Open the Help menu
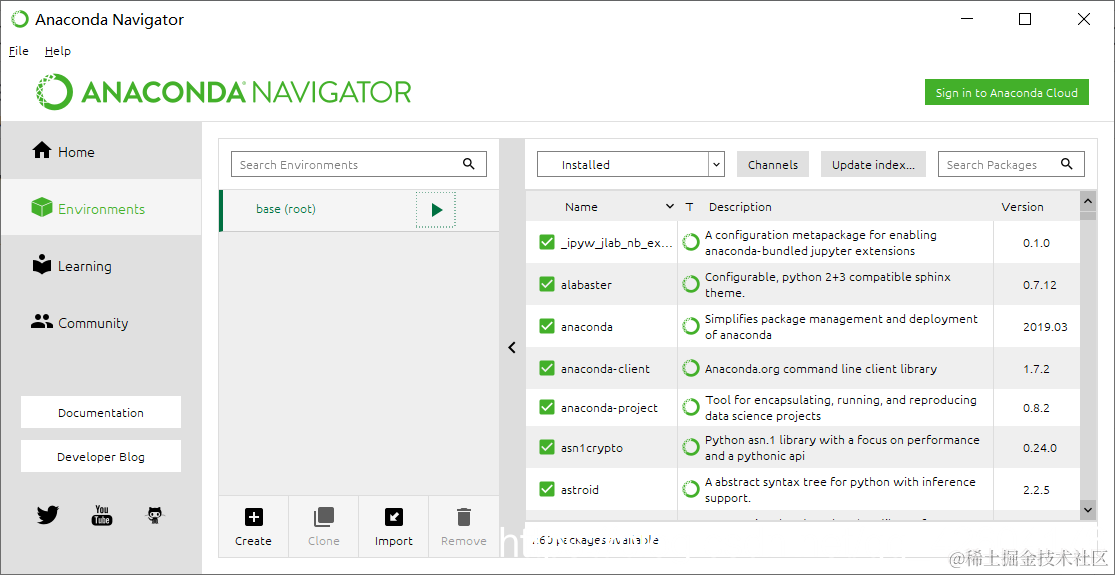 [58, 51]
